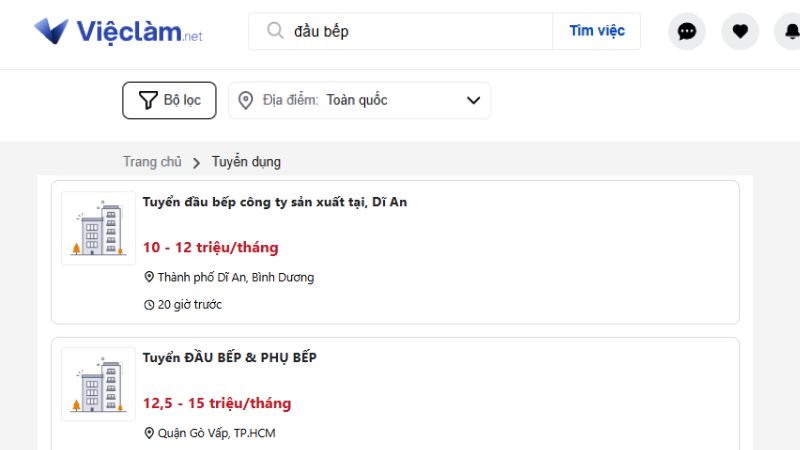The height and width of the screenshot is (450, 800).
Task: Expand the "Địa điểm: Toàn quốc" dropdown
Action: pos(360,101)
